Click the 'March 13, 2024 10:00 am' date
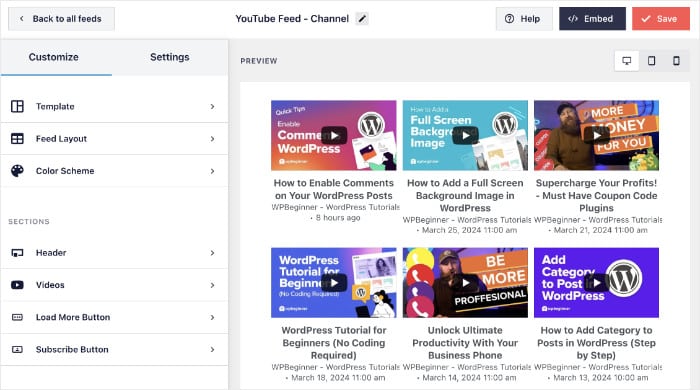This screenshot has height=390, width=700. [x=600, y=378]
